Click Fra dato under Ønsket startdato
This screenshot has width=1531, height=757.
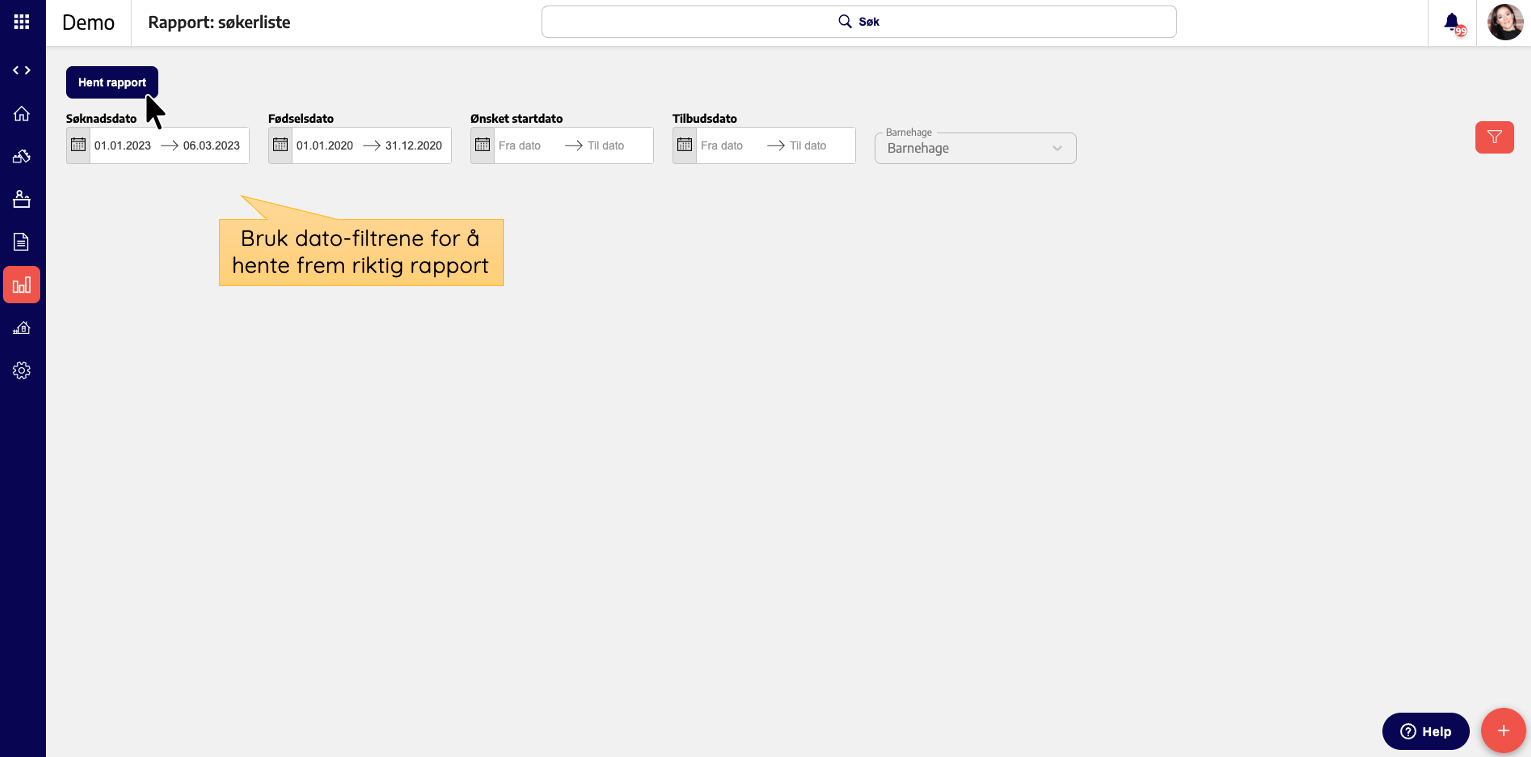(x=520, y=145)
